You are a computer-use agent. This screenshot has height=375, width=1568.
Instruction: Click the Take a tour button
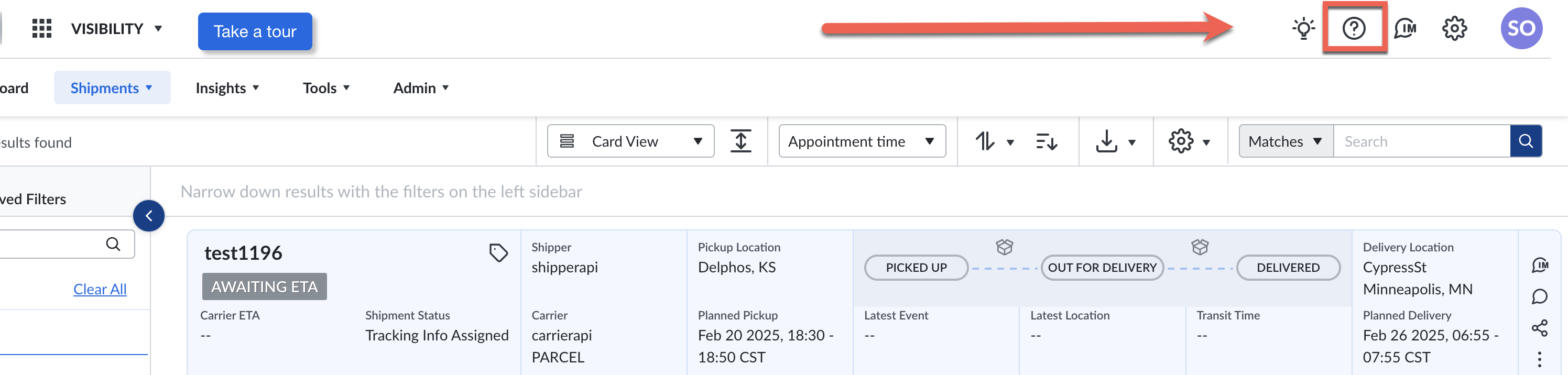(255, 31)
